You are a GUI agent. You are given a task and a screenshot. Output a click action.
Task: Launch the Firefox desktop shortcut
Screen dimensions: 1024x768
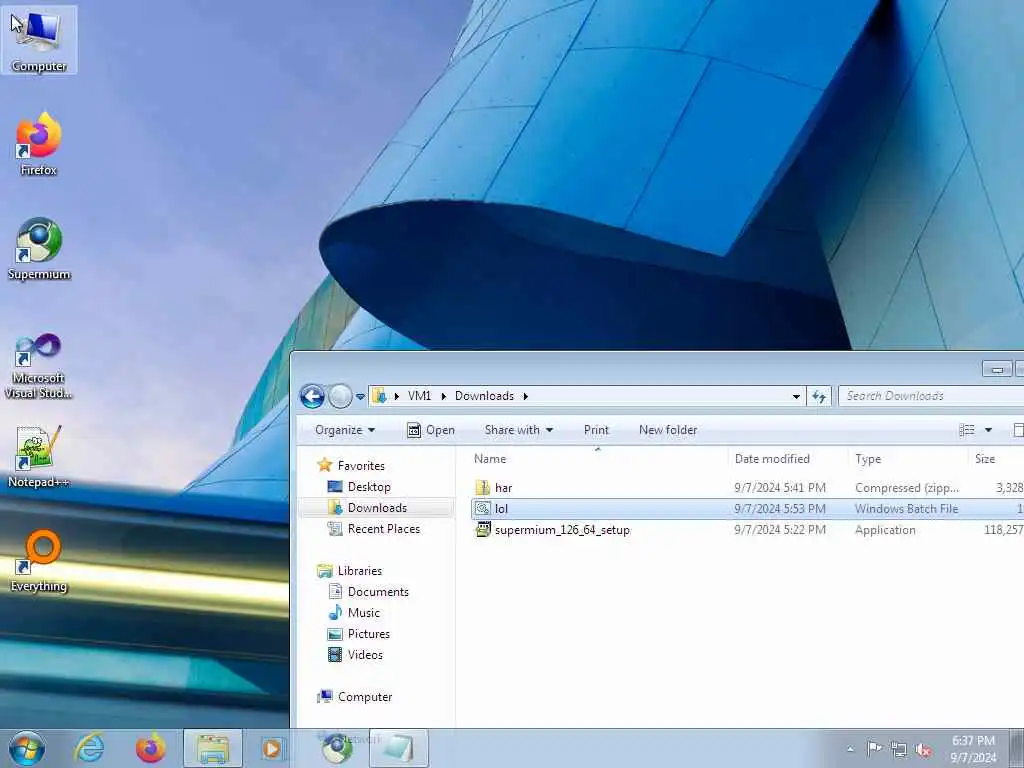click(x=39, y=144)
